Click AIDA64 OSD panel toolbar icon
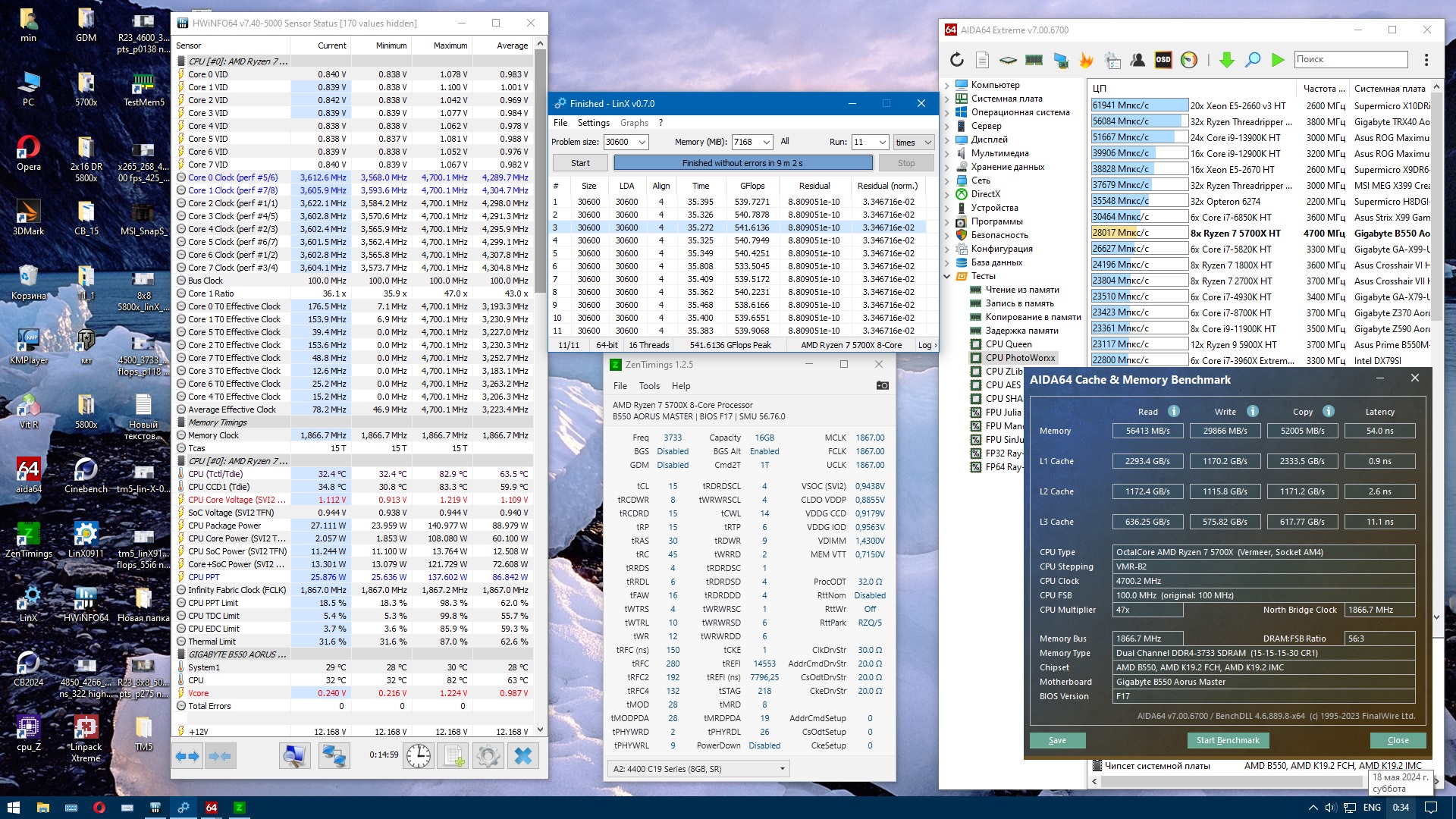1456x819 pixels. [1163, 59]
